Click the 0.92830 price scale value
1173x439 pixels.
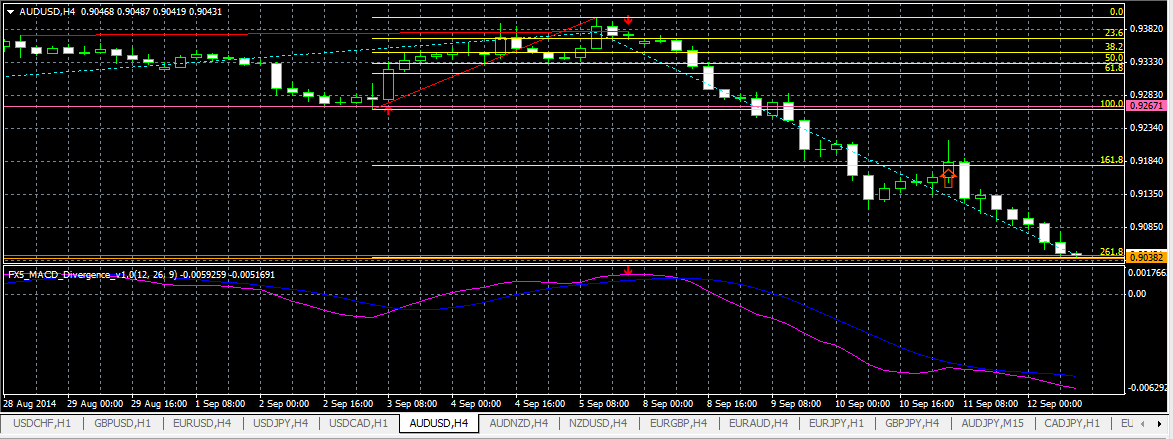click(x=1145, y=95)
